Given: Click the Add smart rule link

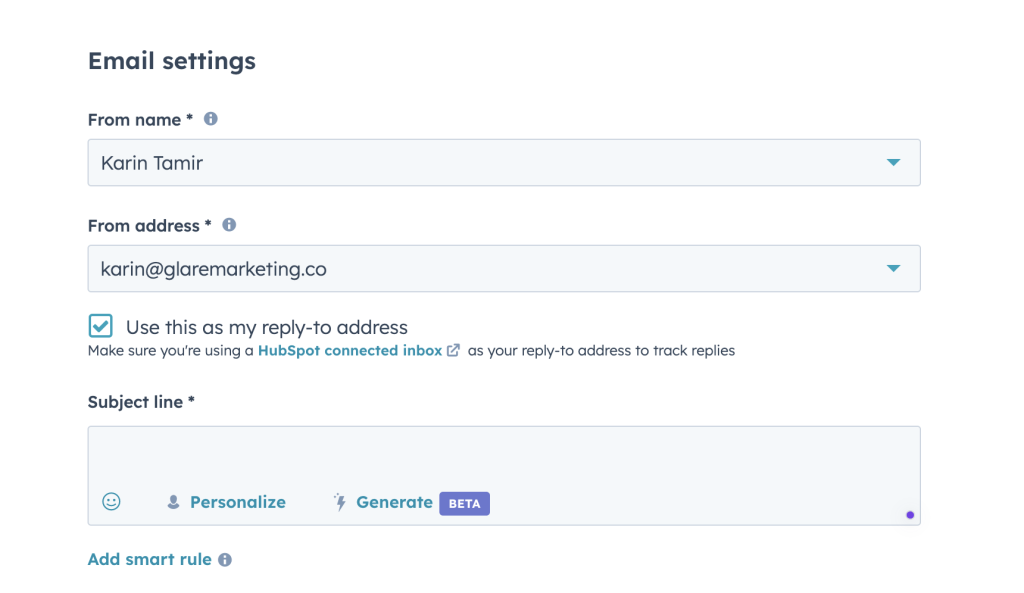Looking at the screenshot, I should point(149,559).
